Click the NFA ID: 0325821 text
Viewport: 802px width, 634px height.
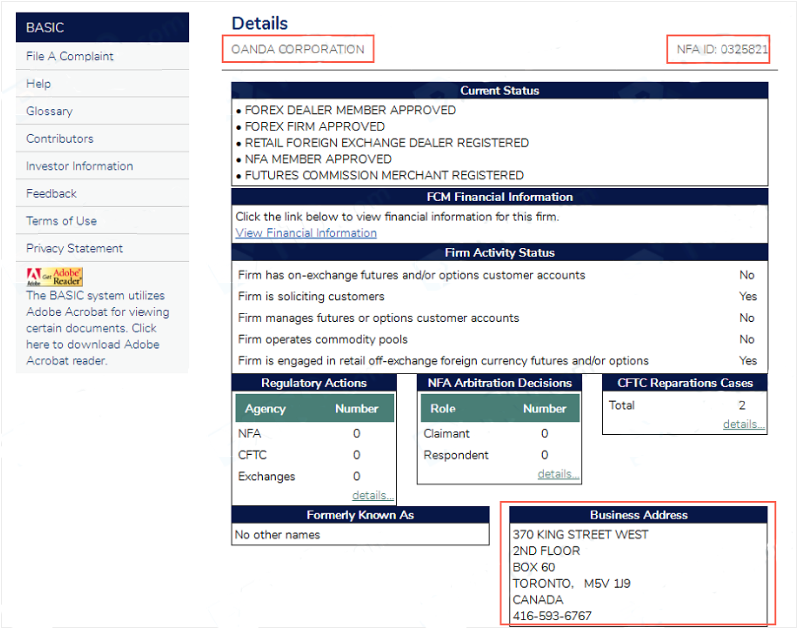pos(722,49)
